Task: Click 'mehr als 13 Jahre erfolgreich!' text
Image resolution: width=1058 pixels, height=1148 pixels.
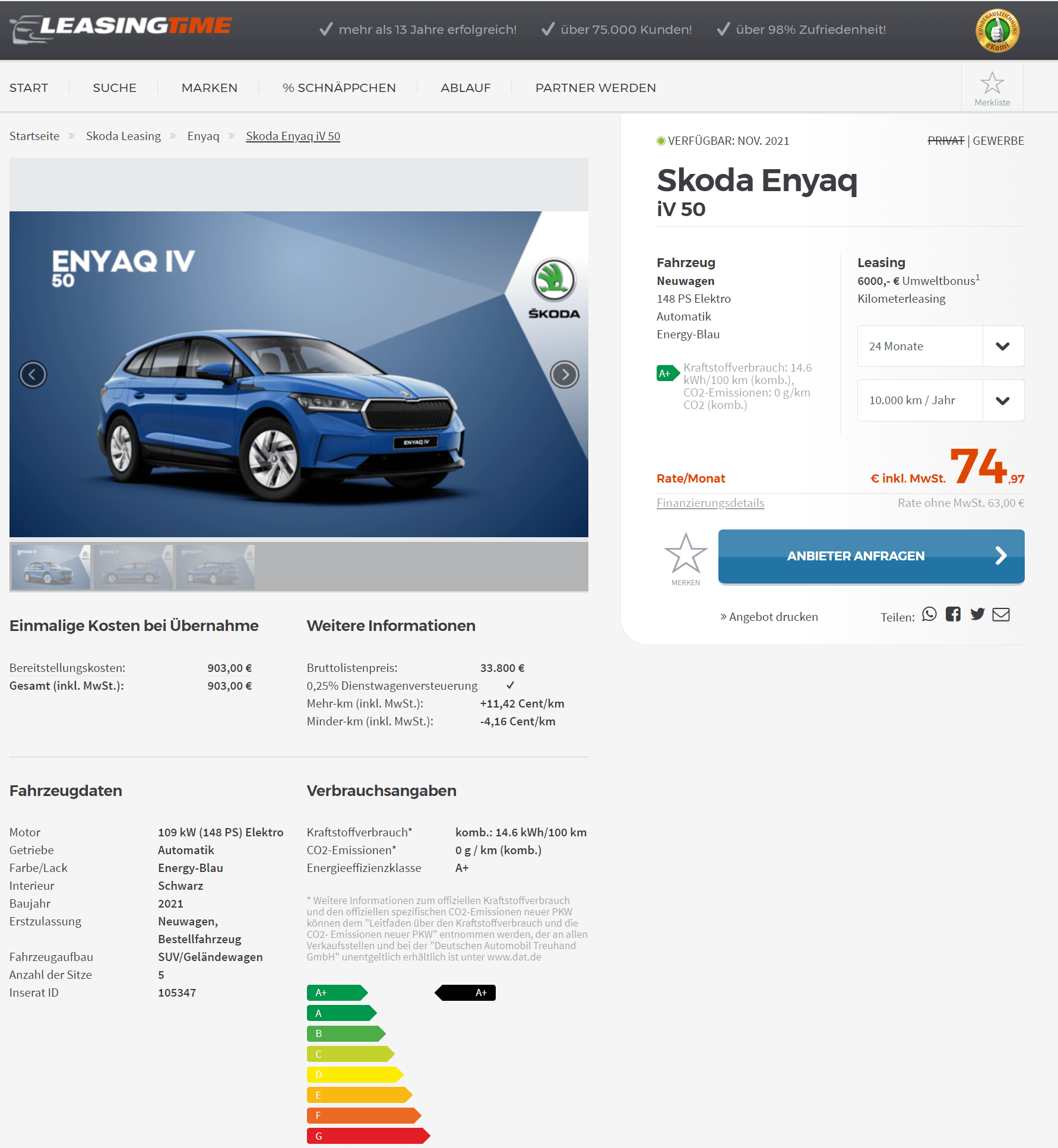Action: [x=427, y=30]
